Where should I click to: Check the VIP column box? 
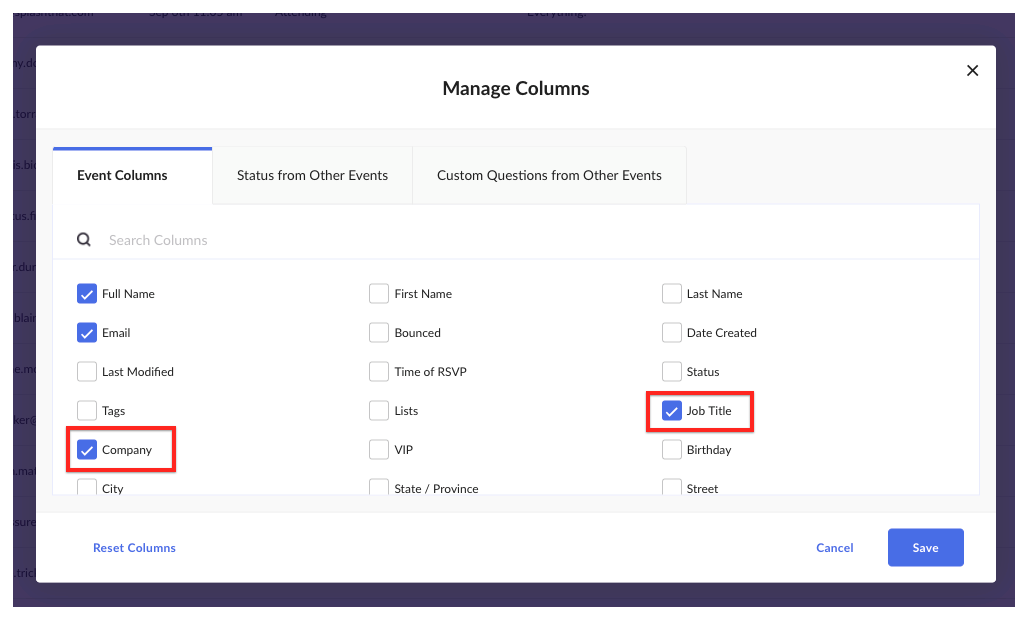379,450
